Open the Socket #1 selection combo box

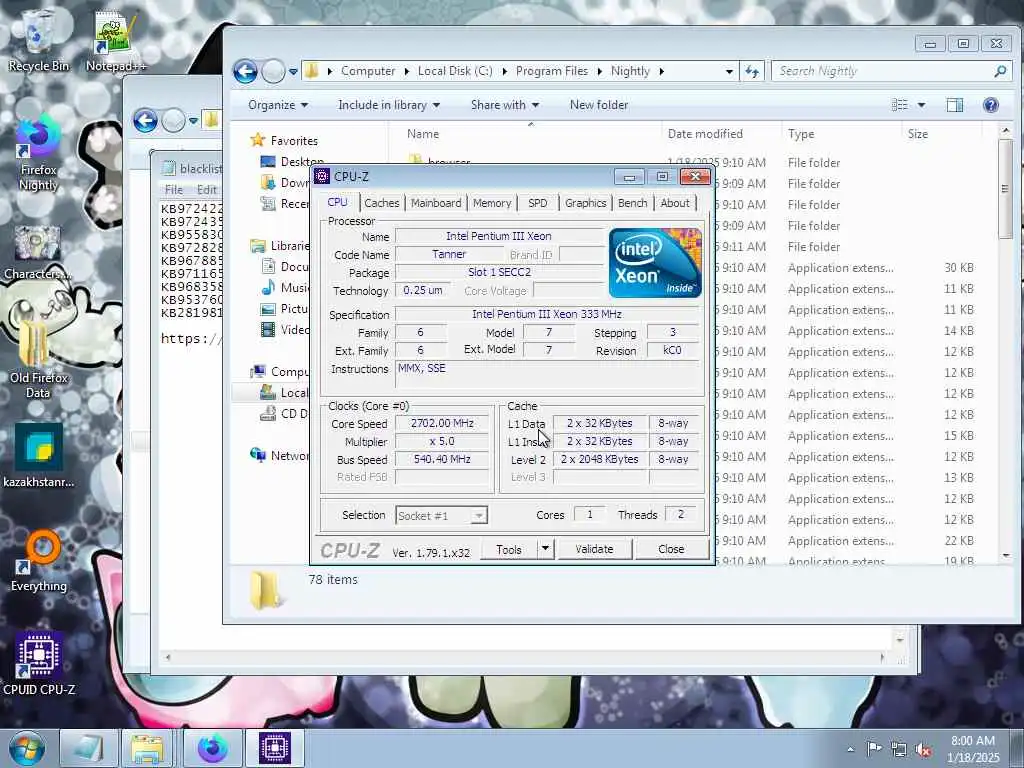tap(441, 515)
